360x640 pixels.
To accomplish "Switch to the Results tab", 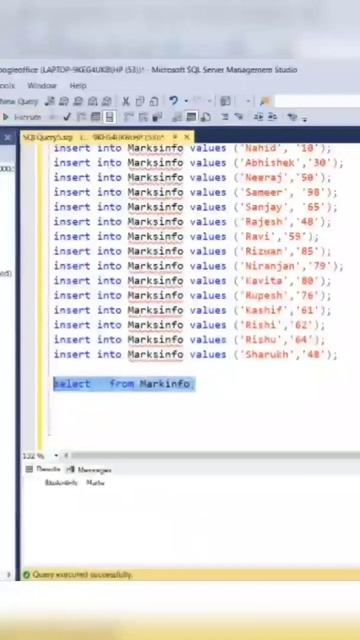I will (x=44, y=469).
